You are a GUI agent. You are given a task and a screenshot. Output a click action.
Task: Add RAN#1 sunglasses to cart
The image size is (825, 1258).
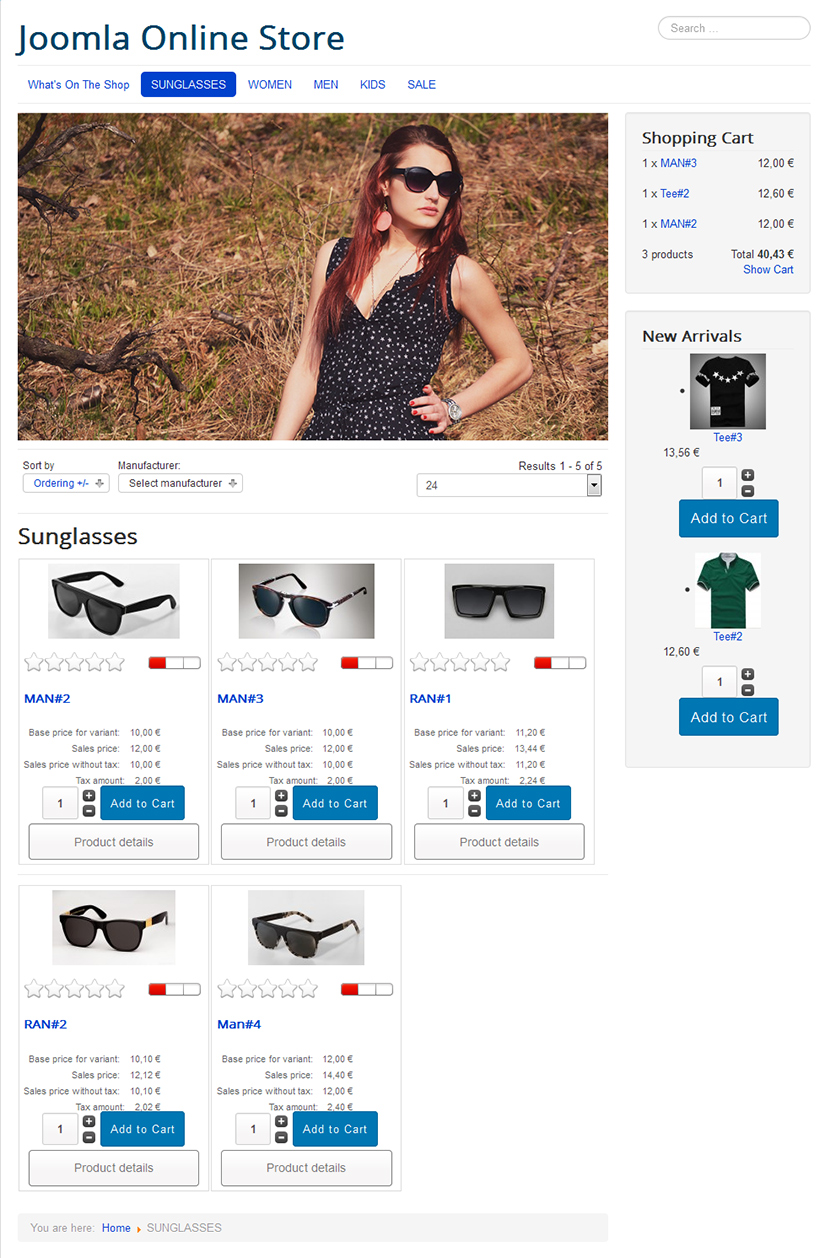528,803
